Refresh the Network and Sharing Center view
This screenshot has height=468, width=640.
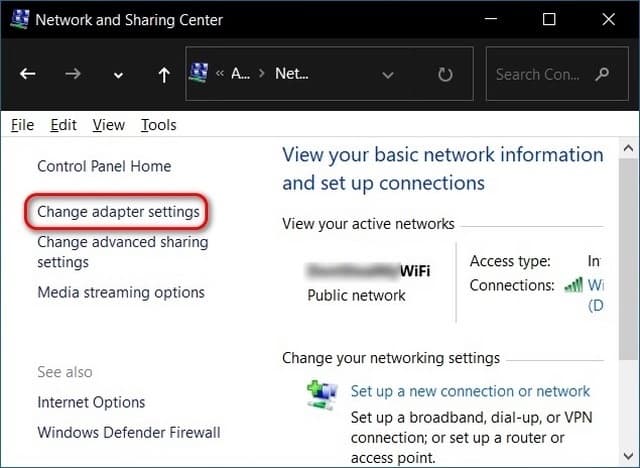point(445,75)
